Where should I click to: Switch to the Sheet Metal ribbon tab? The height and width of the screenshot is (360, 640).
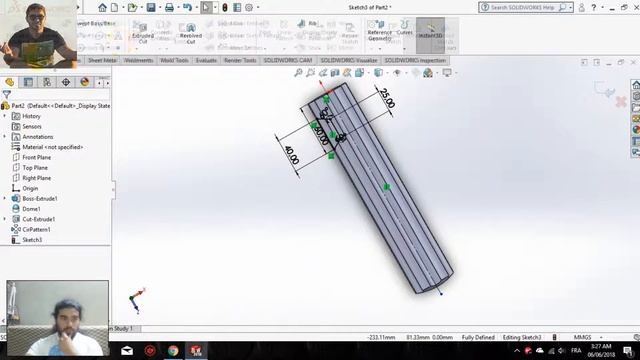coord(102,60)
